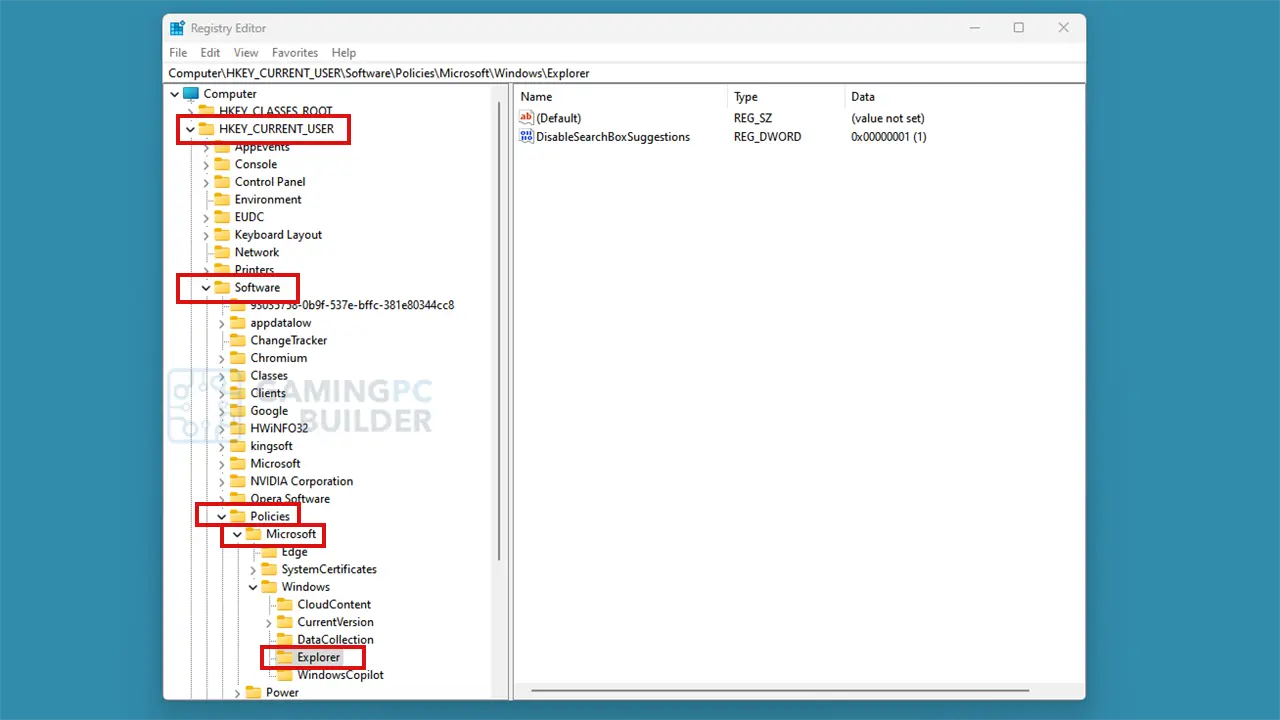The width and height of the screenshot is (1280, 720).
Task: Expand the Chromium key
Action: point(222,358)
